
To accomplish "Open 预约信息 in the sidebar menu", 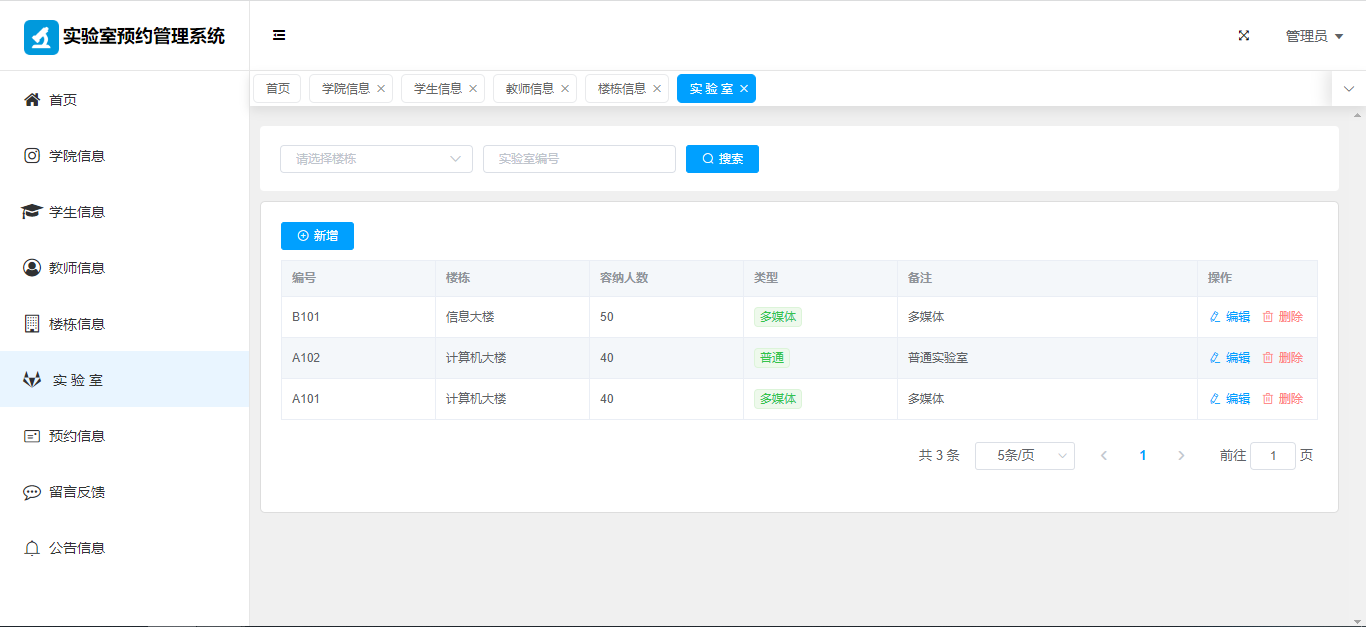I will click(77, 436).
